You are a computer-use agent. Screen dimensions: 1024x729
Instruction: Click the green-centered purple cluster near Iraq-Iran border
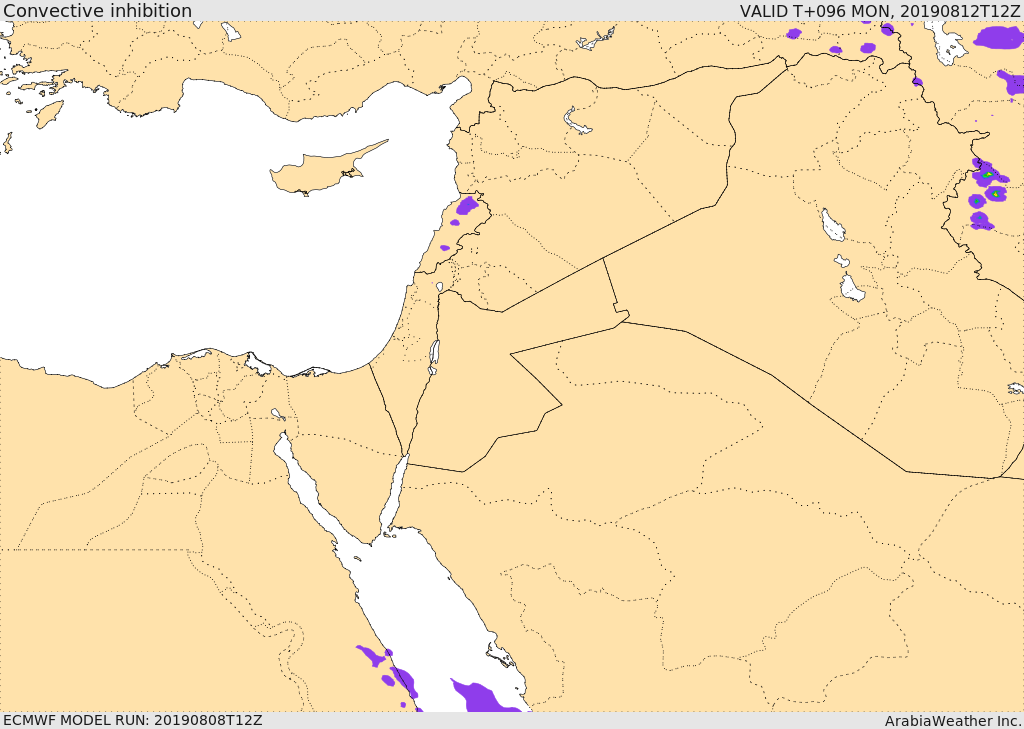tap(987, 193)
